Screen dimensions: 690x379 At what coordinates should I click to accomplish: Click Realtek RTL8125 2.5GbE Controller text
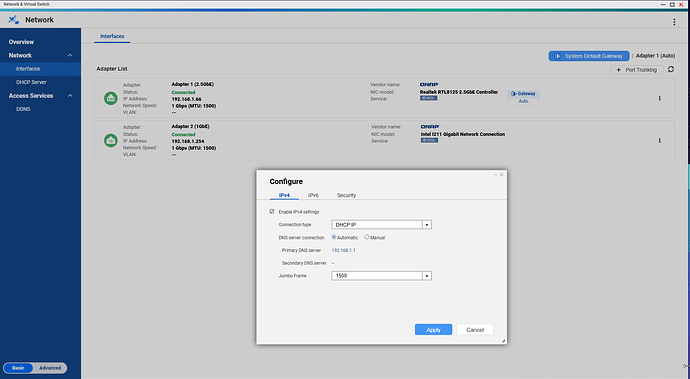coord(459,92)
